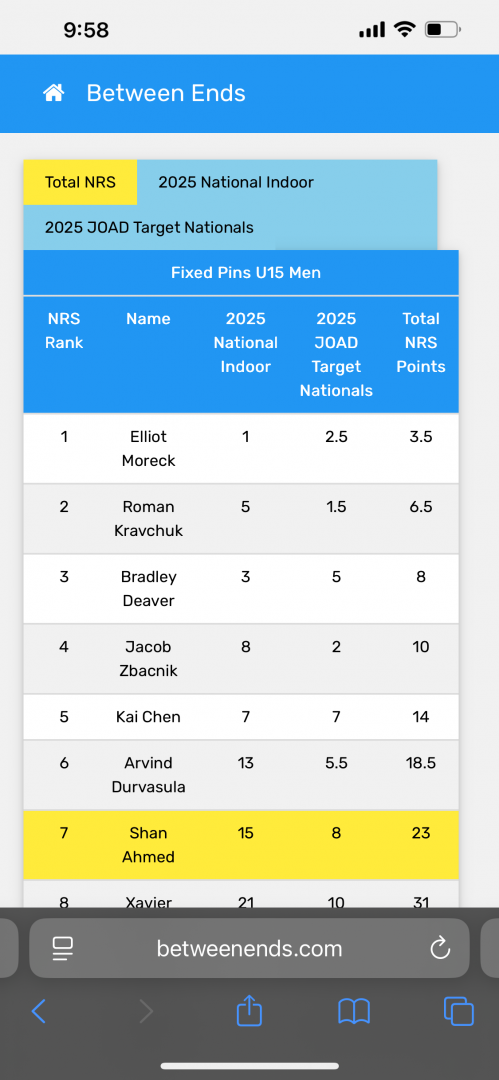Tap the Between Ends site title
The image size is (499, 1080).
click(x=166, y=93)
